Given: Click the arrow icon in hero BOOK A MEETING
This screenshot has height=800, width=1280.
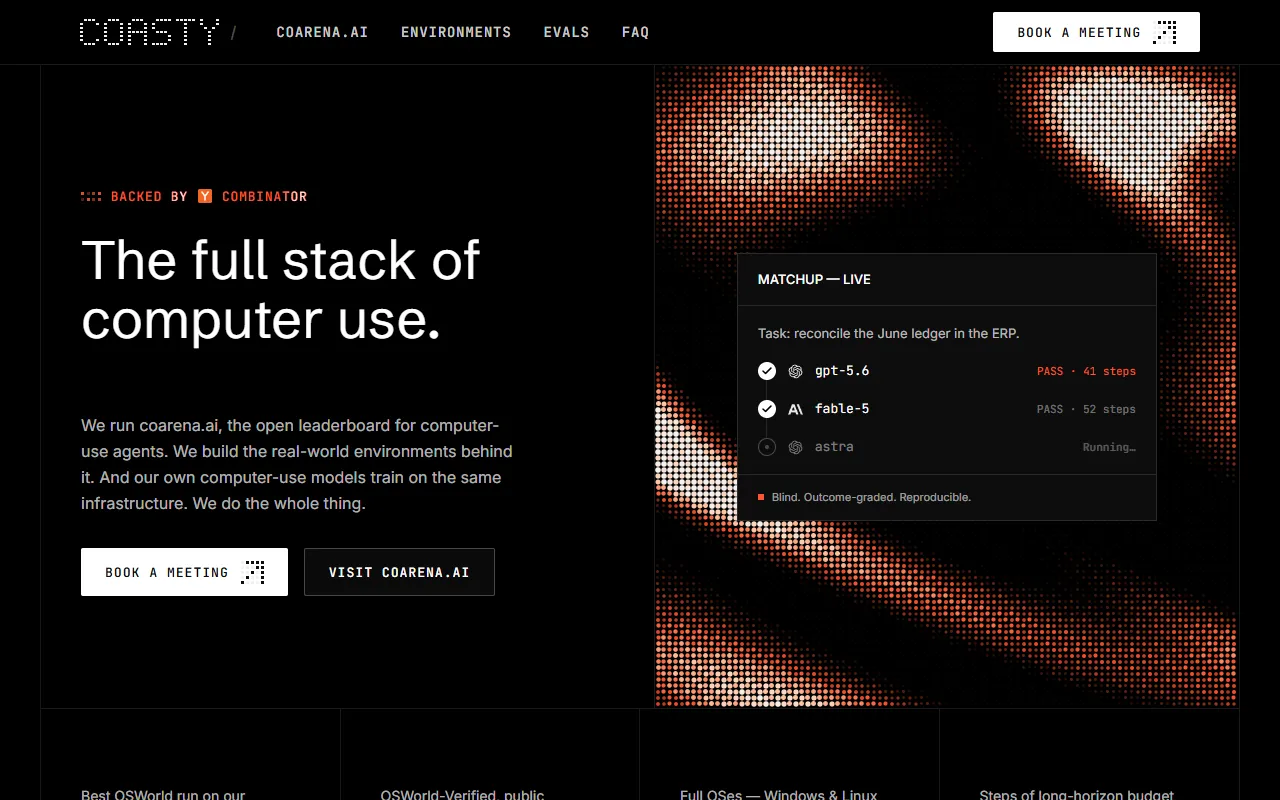Looking at the screenshot, I should (x=253, y=572).
